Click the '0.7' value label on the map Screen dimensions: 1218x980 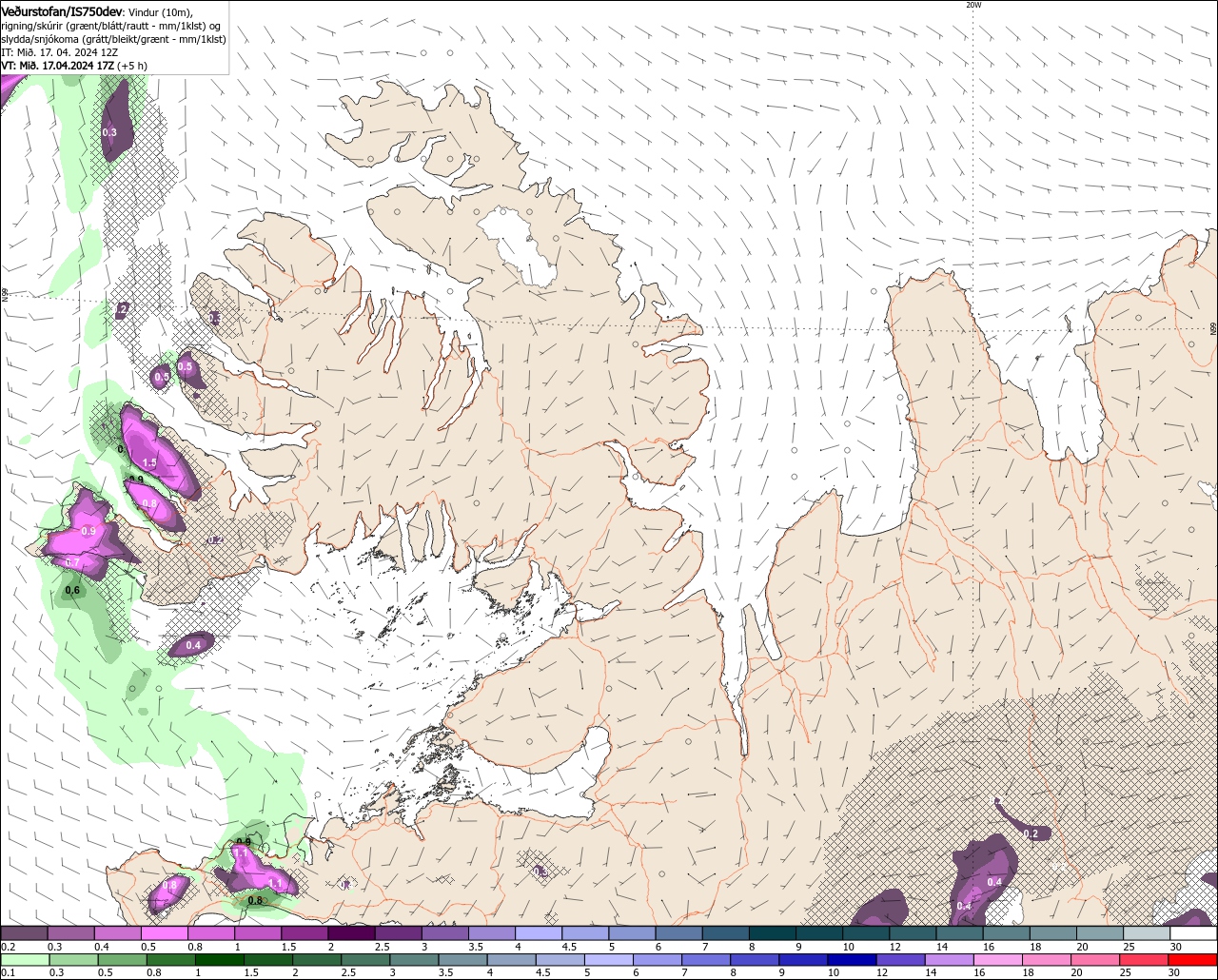(73, 563)
